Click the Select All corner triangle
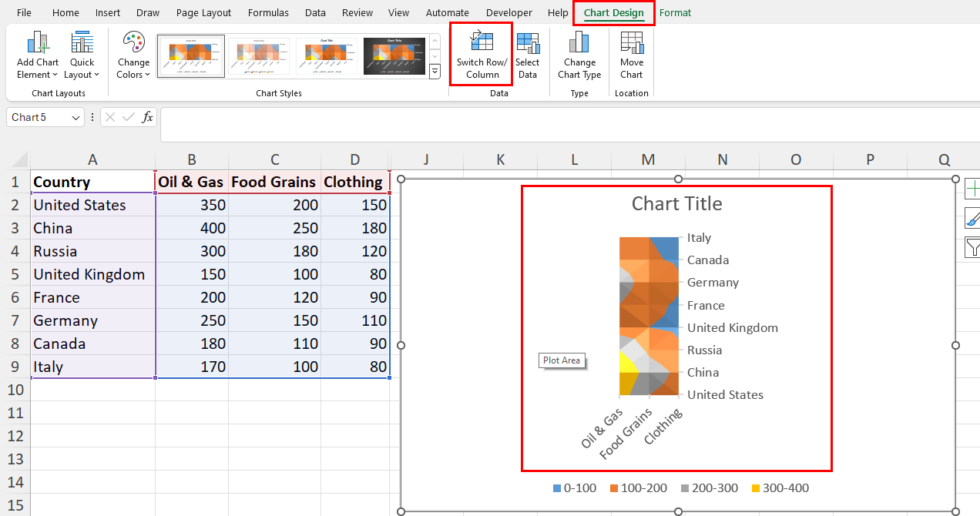 pyautogui.click(x=19, y=160)
